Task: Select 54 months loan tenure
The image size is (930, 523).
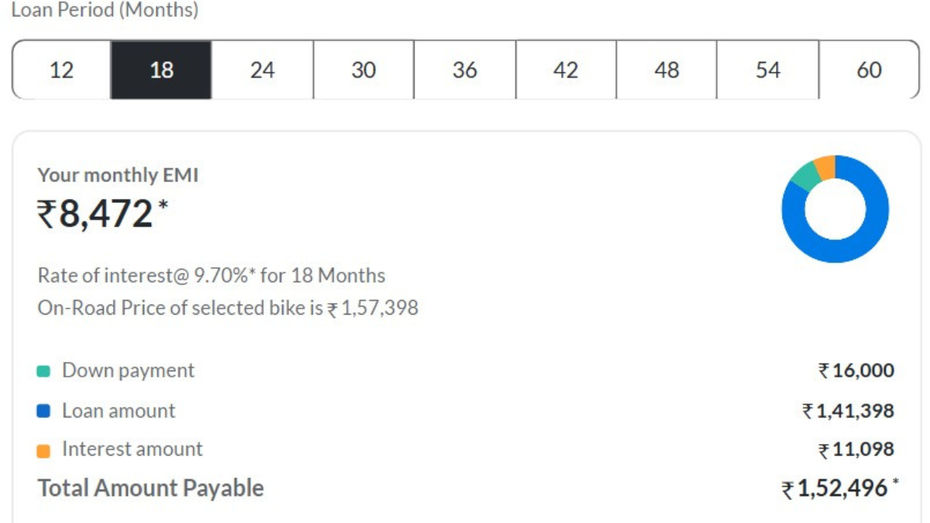Action: [x=768, y=70]
